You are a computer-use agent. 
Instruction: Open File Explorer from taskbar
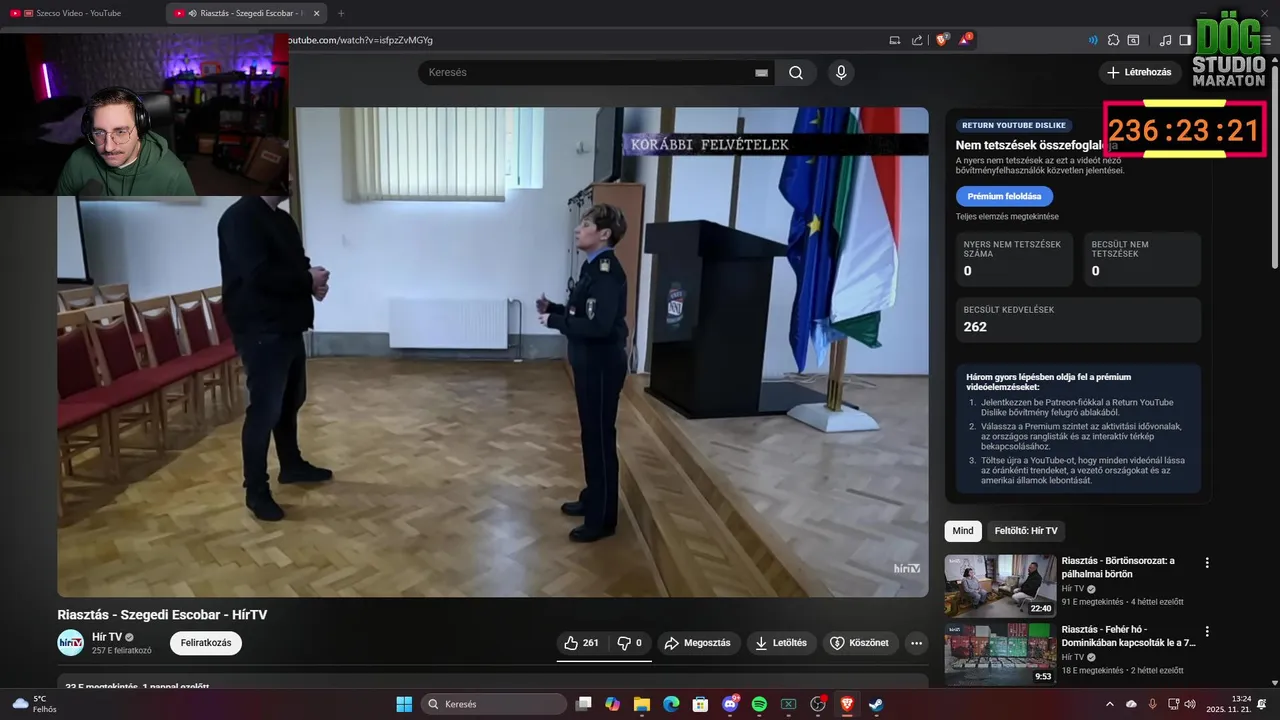(x=642, y=704)
